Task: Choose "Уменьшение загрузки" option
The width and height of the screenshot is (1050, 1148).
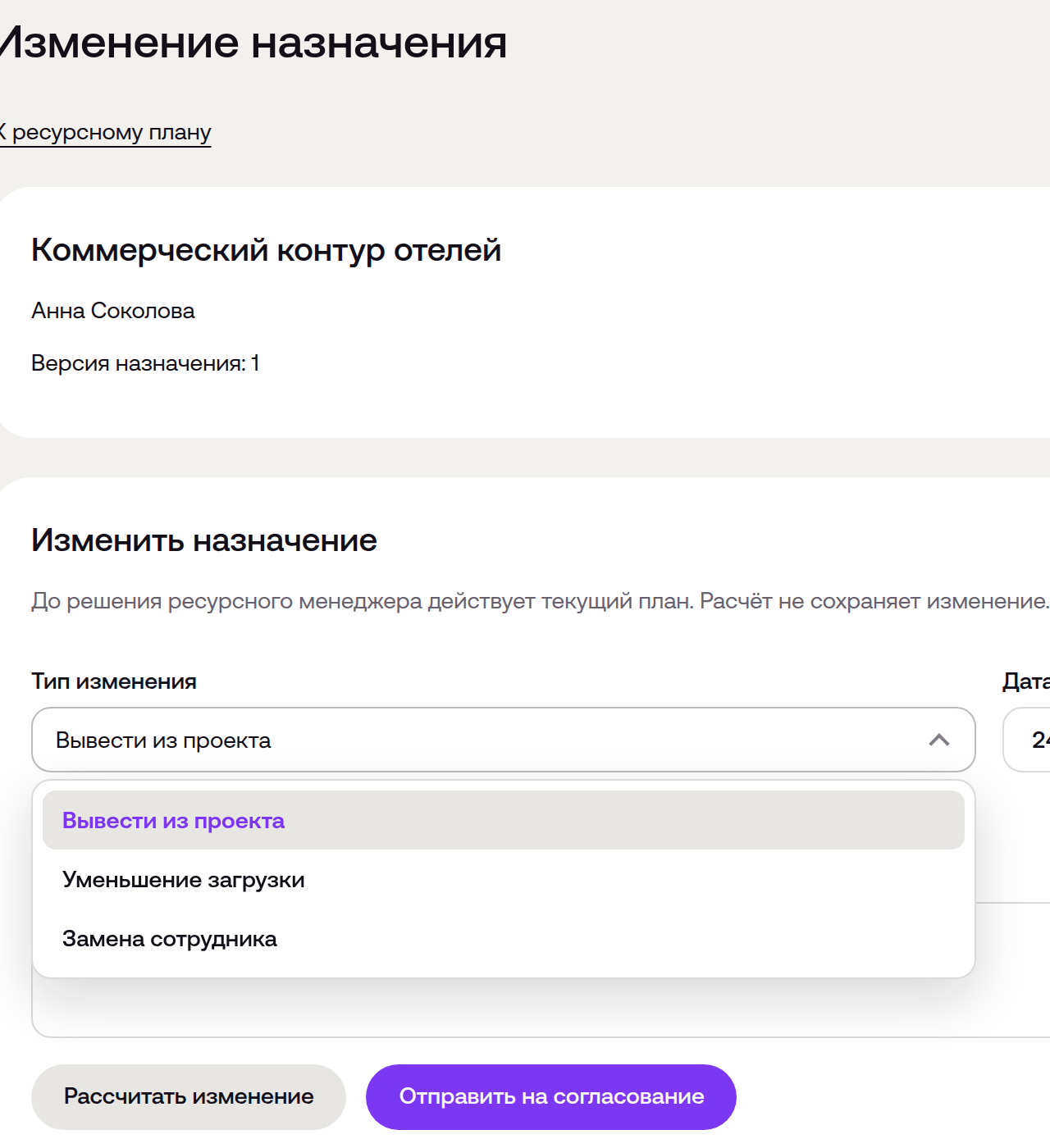Action: (x=504, y=879)
